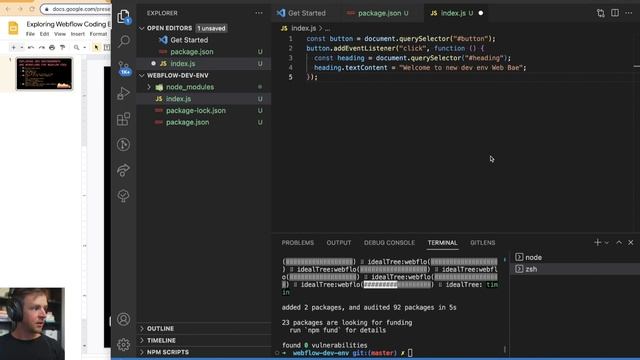Open the Extensions view
Viewport: 640px width, 360px height.
[x=123, y=119]
